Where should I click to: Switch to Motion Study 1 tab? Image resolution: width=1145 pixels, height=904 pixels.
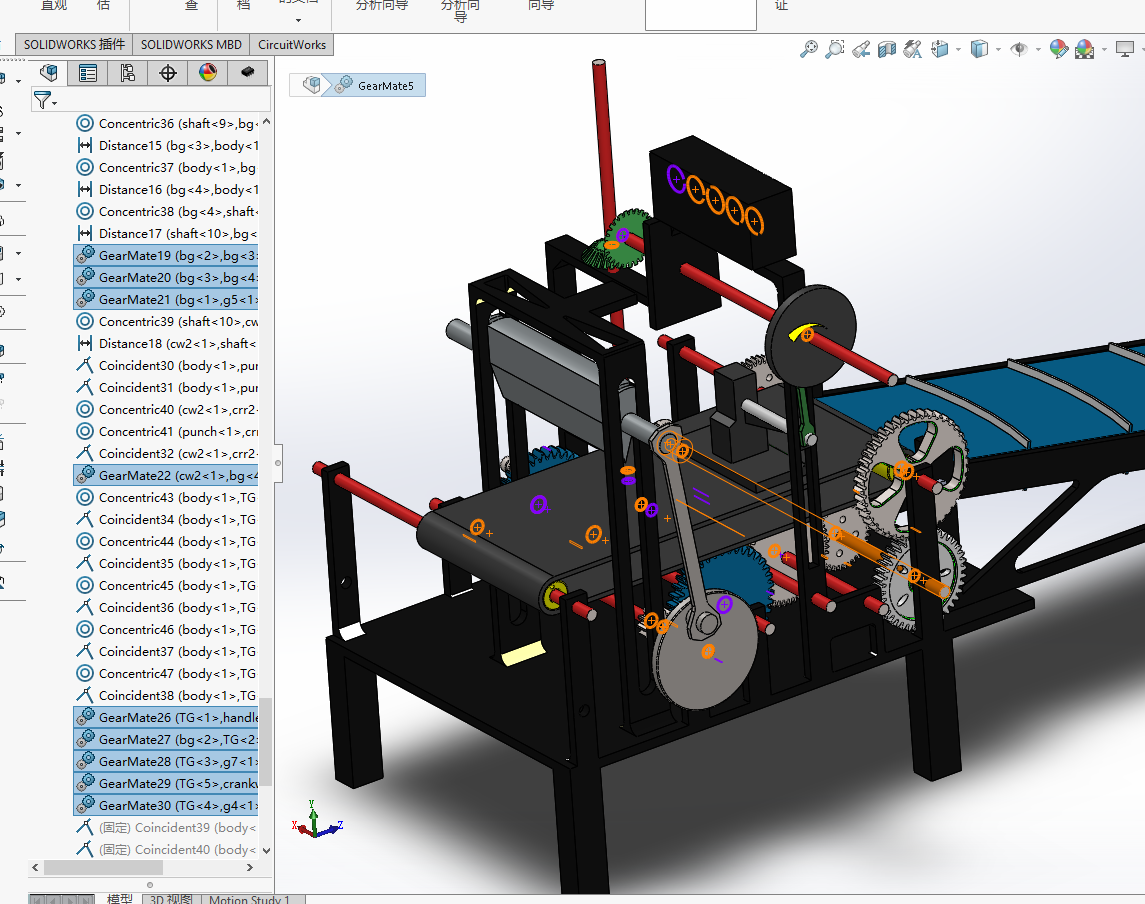(x=250, y=899)
